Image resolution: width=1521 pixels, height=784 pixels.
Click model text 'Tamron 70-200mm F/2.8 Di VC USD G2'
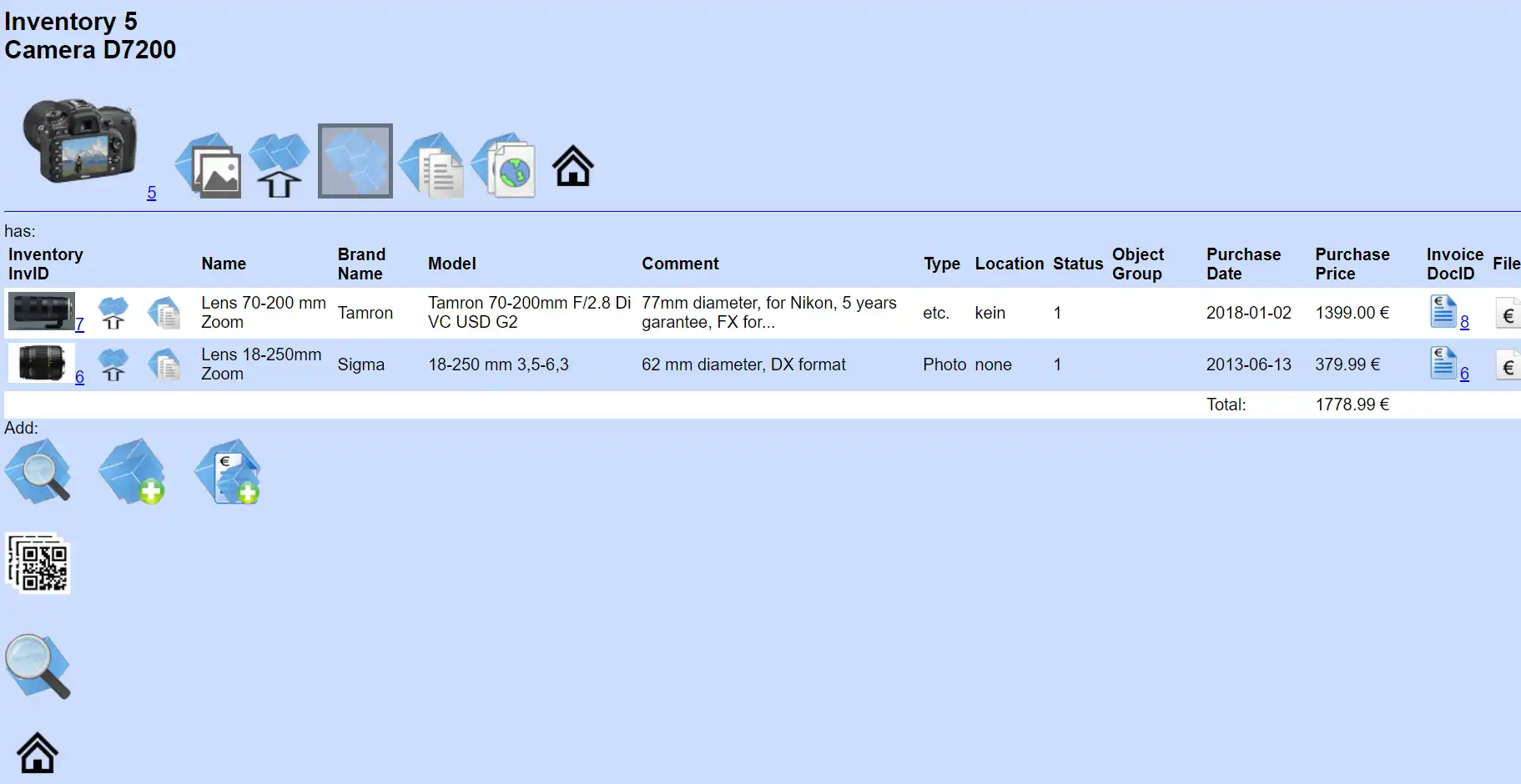[x=529, y=312]
